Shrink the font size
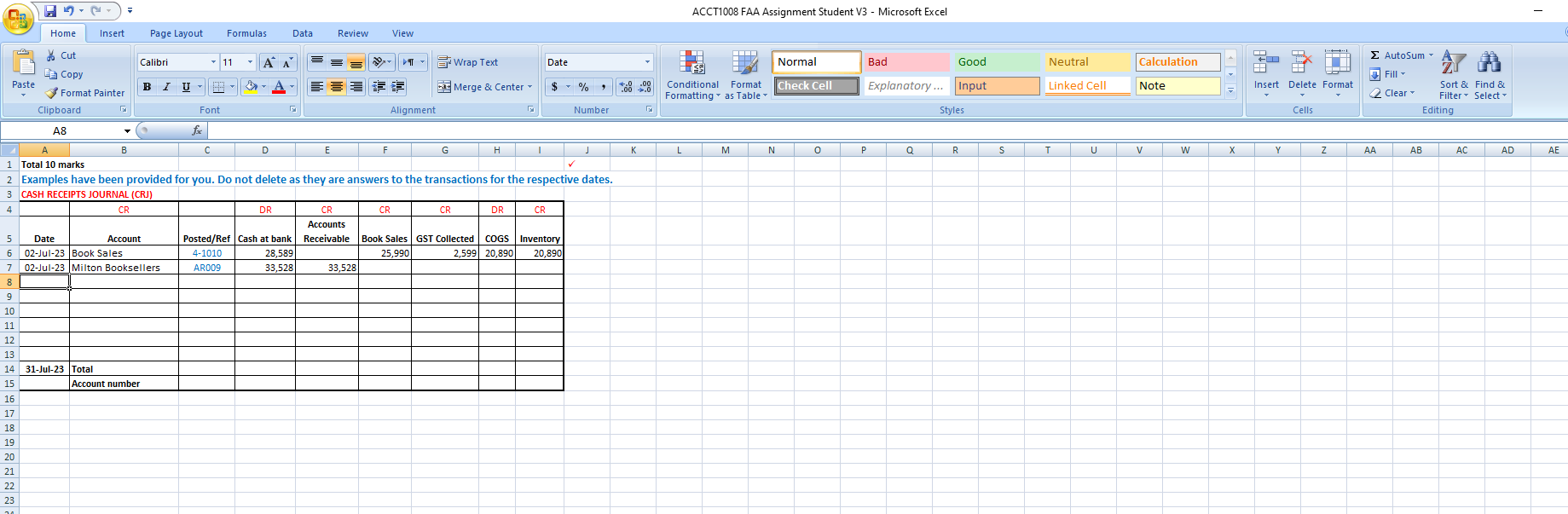Viewport: 1568px width, 514px height. [287, 62]
